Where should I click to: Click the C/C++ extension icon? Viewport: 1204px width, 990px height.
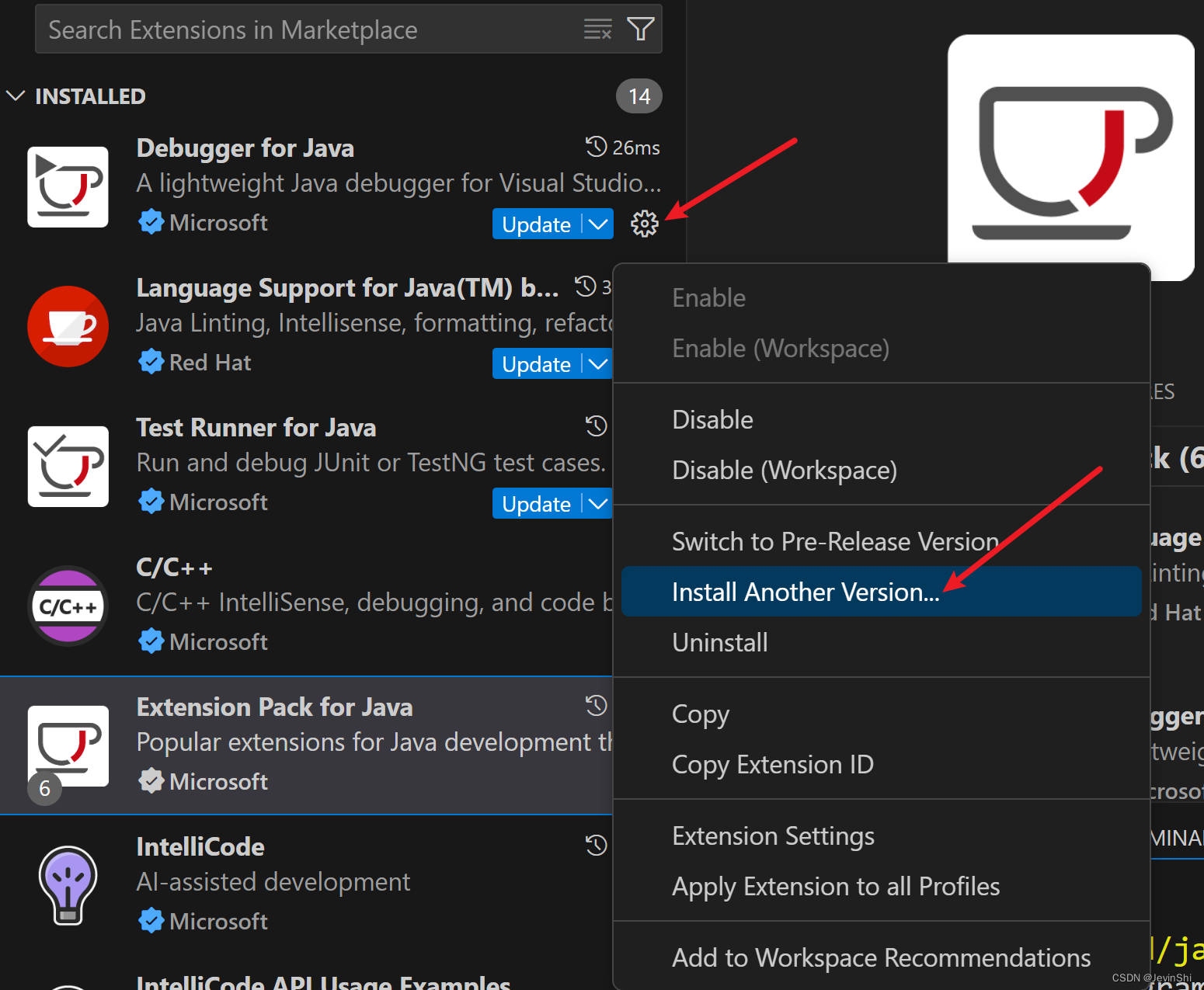[x=68, y=606]
